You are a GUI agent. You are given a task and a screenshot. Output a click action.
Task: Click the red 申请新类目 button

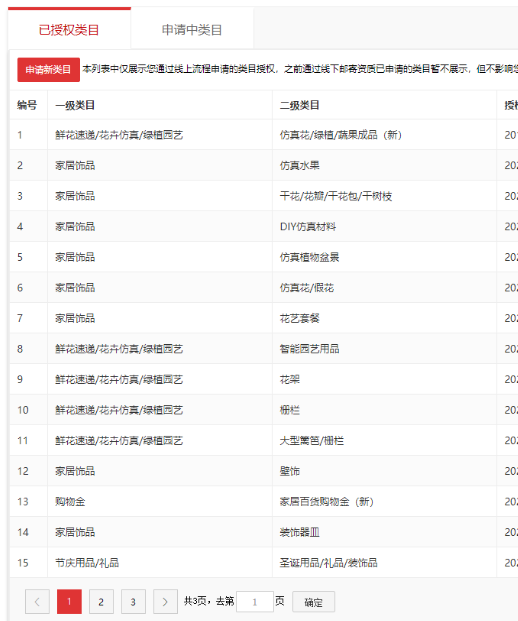coord(48,70)
